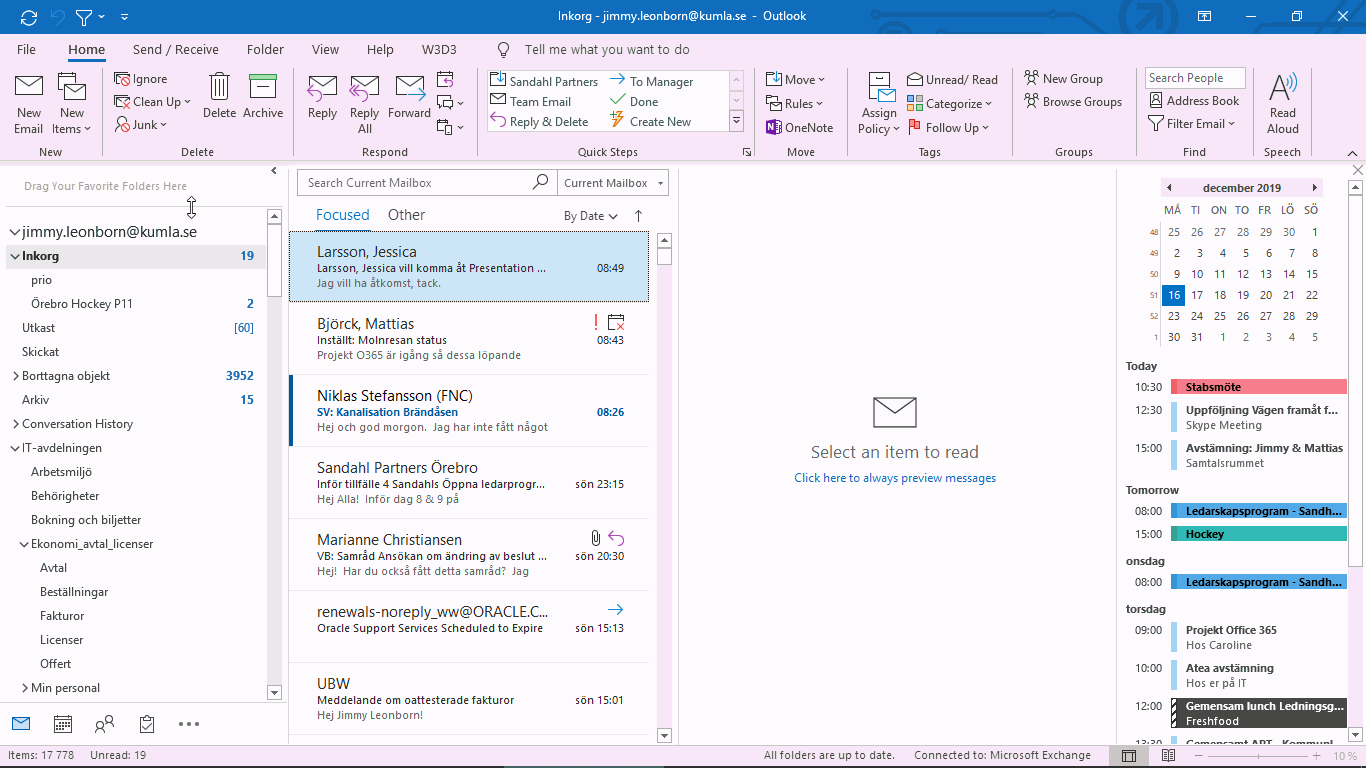The height and width of the screenshot is (768, 1366).
Task: Forward the selected email
Action: pos(409,97)
